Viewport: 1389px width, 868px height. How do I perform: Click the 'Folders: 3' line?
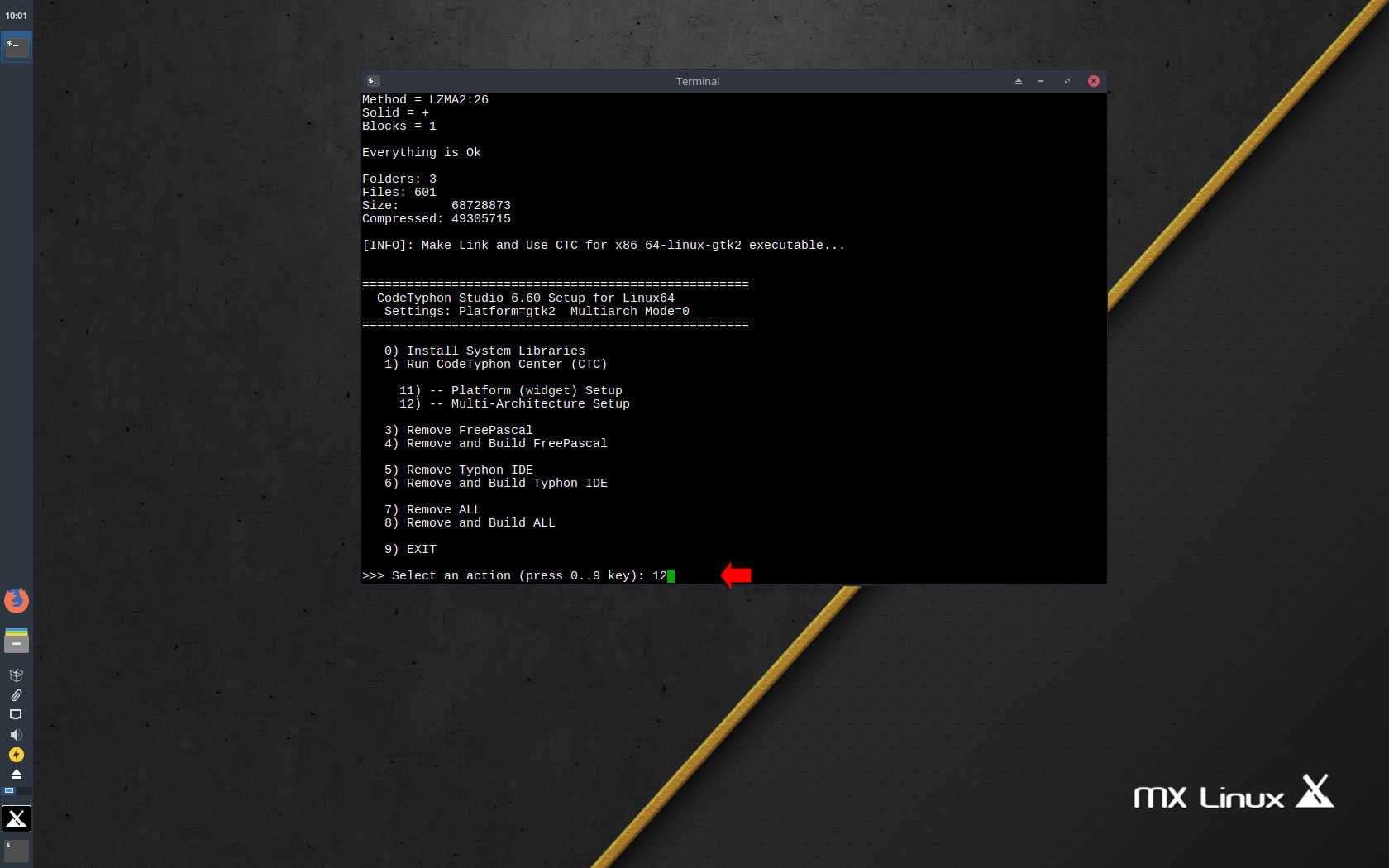(x=399, y=179)
